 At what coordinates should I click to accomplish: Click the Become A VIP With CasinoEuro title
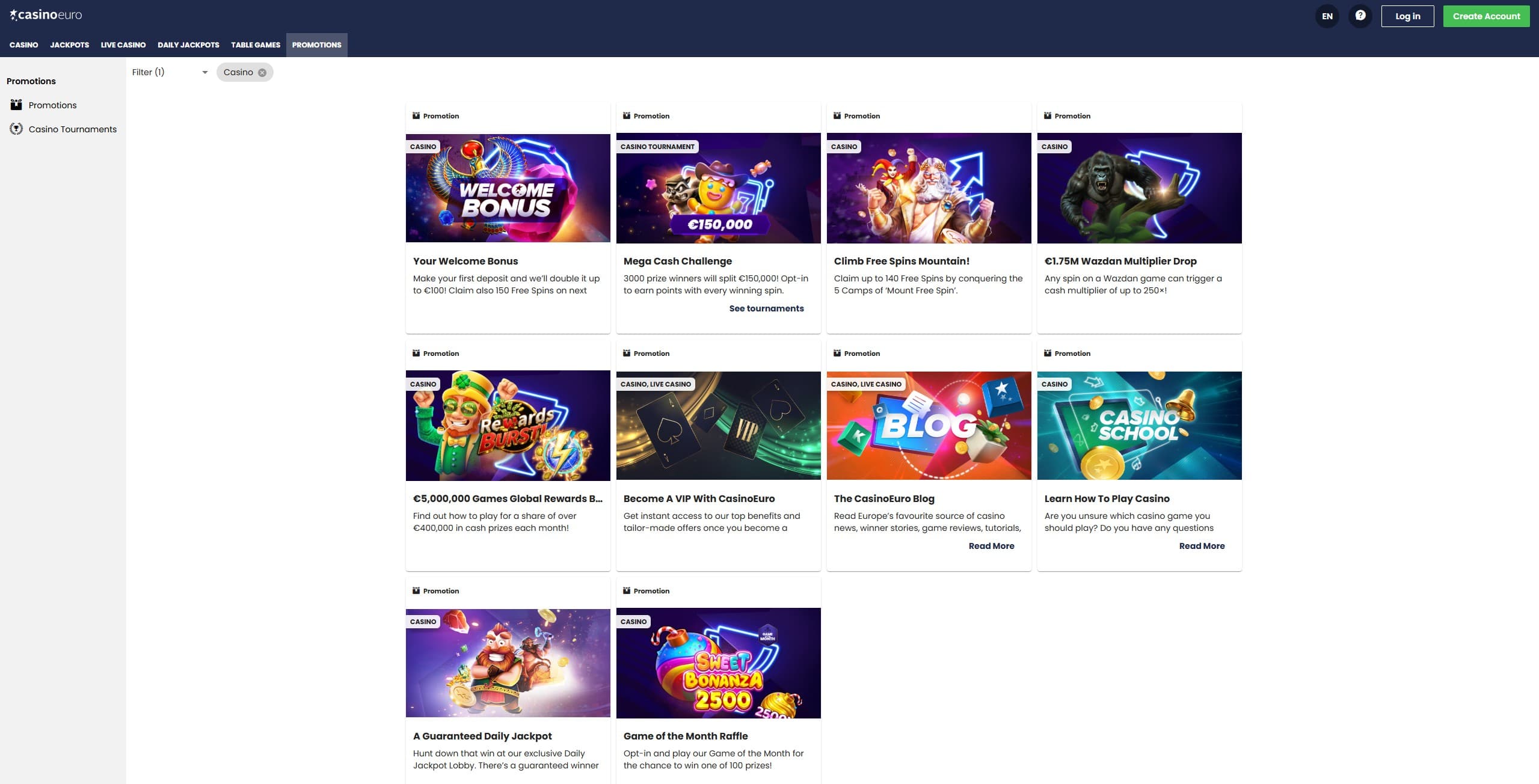pos(699,498)
